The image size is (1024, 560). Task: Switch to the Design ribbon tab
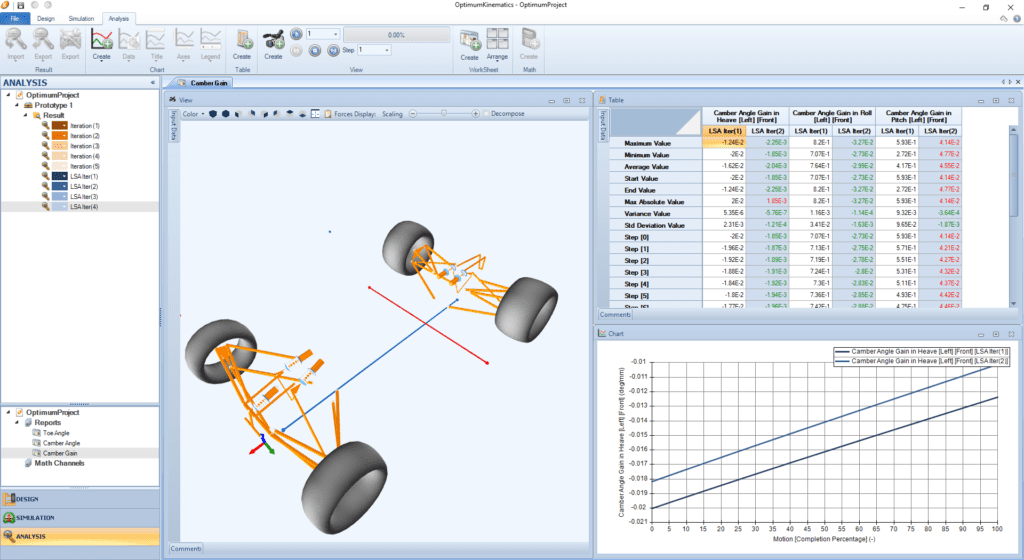46,18
